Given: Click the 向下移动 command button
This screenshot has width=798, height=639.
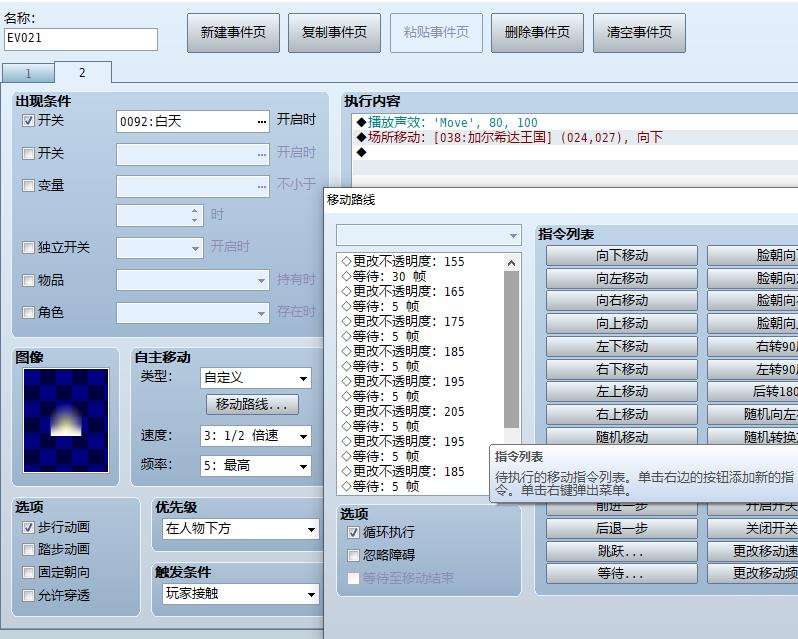Looking at the screenshot, I should 622,255.
